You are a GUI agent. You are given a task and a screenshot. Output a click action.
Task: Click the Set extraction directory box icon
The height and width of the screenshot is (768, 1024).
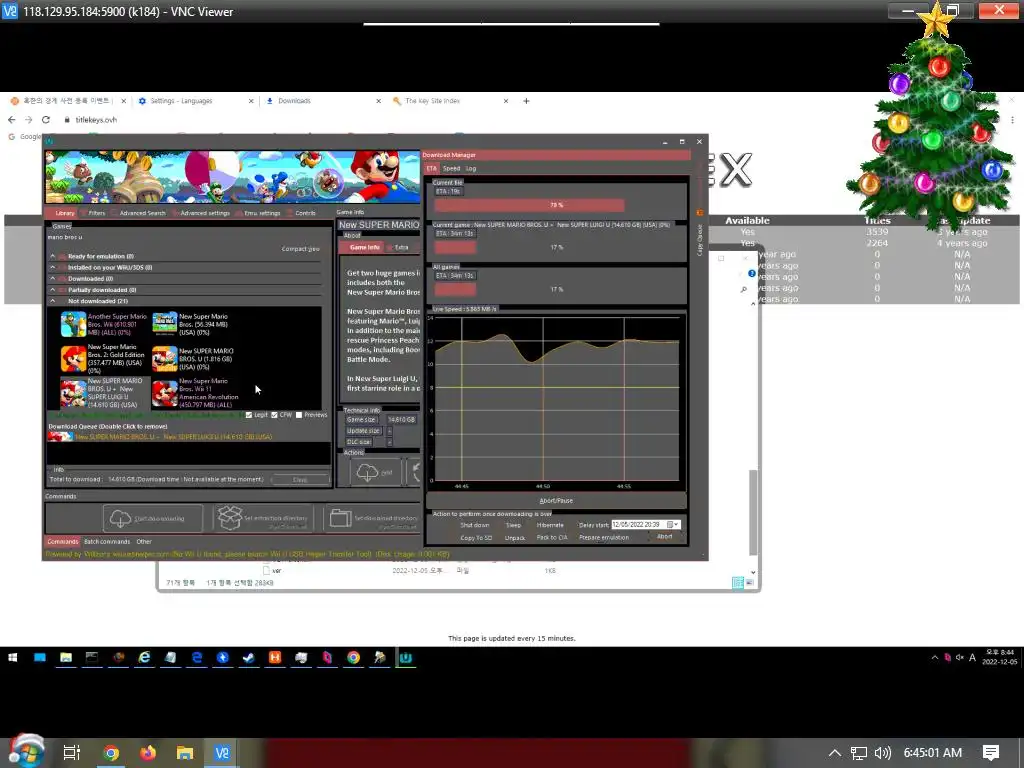230,518
